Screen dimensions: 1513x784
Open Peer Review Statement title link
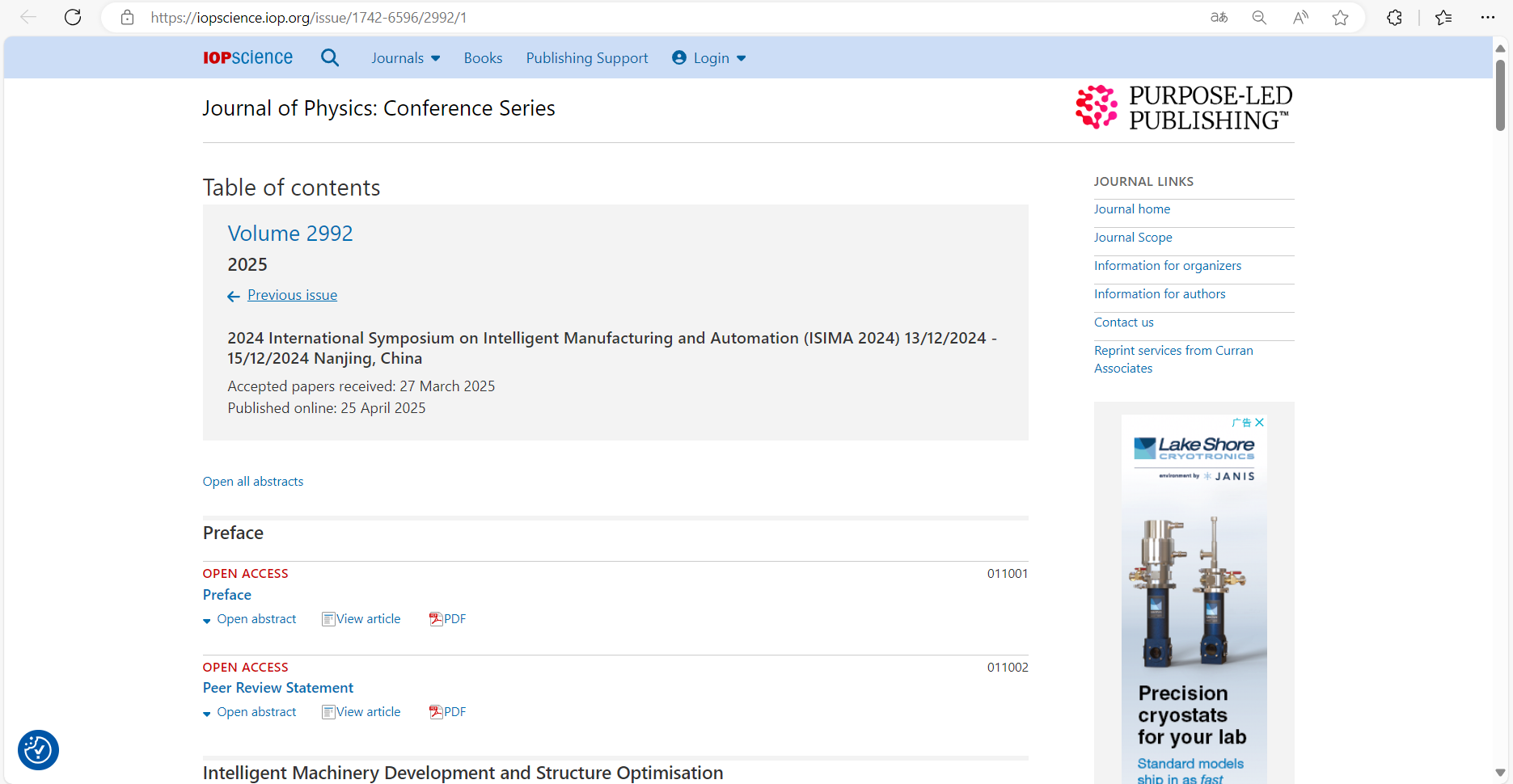(x=278, y=688)
